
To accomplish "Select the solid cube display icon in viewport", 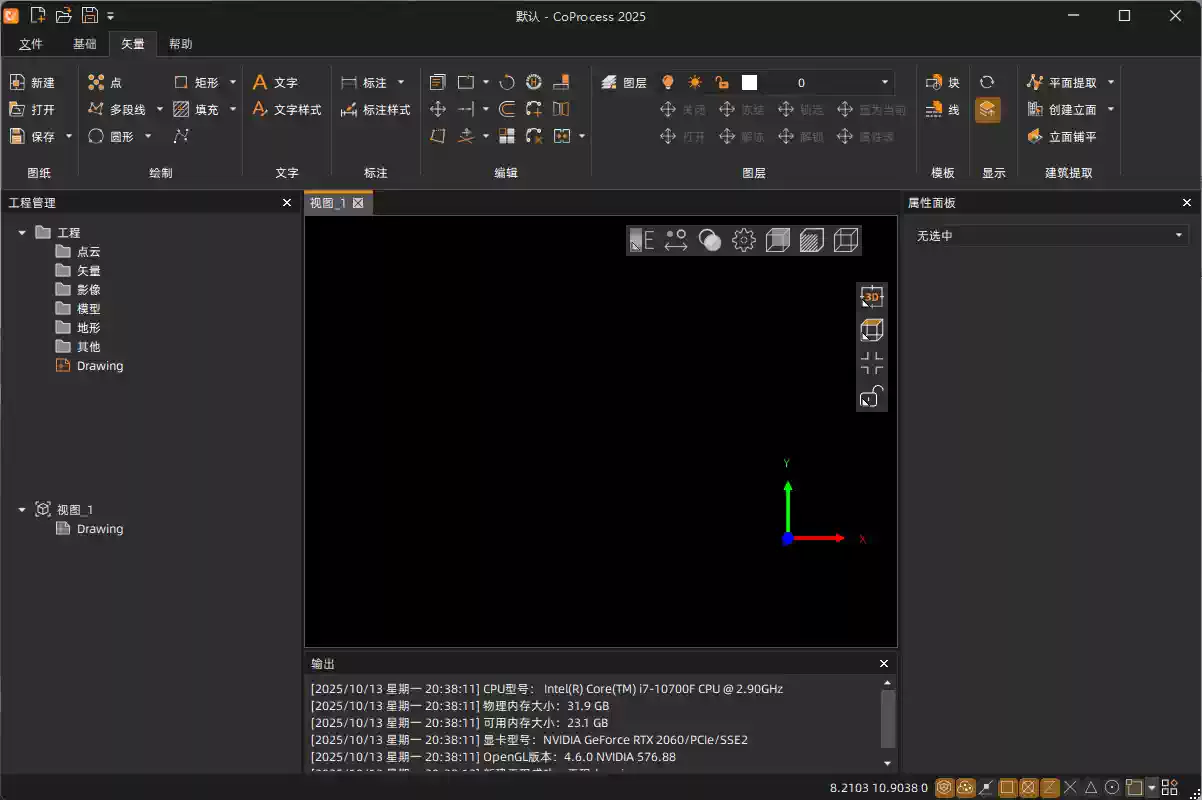I will tap(777, 240).
